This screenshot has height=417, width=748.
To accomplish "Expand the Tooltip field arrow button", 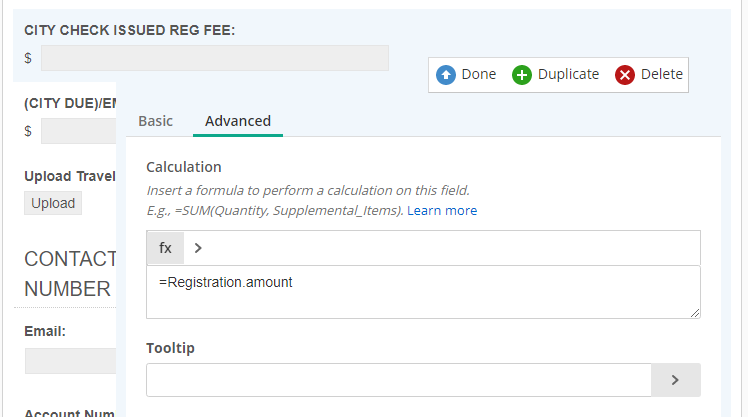I will pyautogui.click(x=675, y=380).
